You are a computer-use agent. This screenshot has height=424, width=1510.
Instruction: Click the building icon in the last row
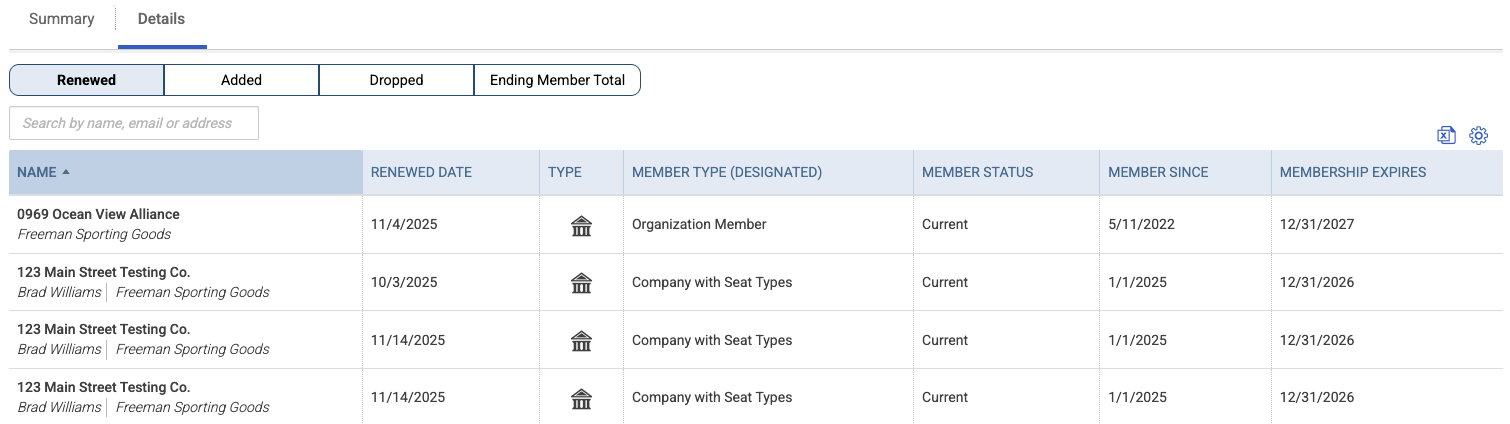pos(581,399)
